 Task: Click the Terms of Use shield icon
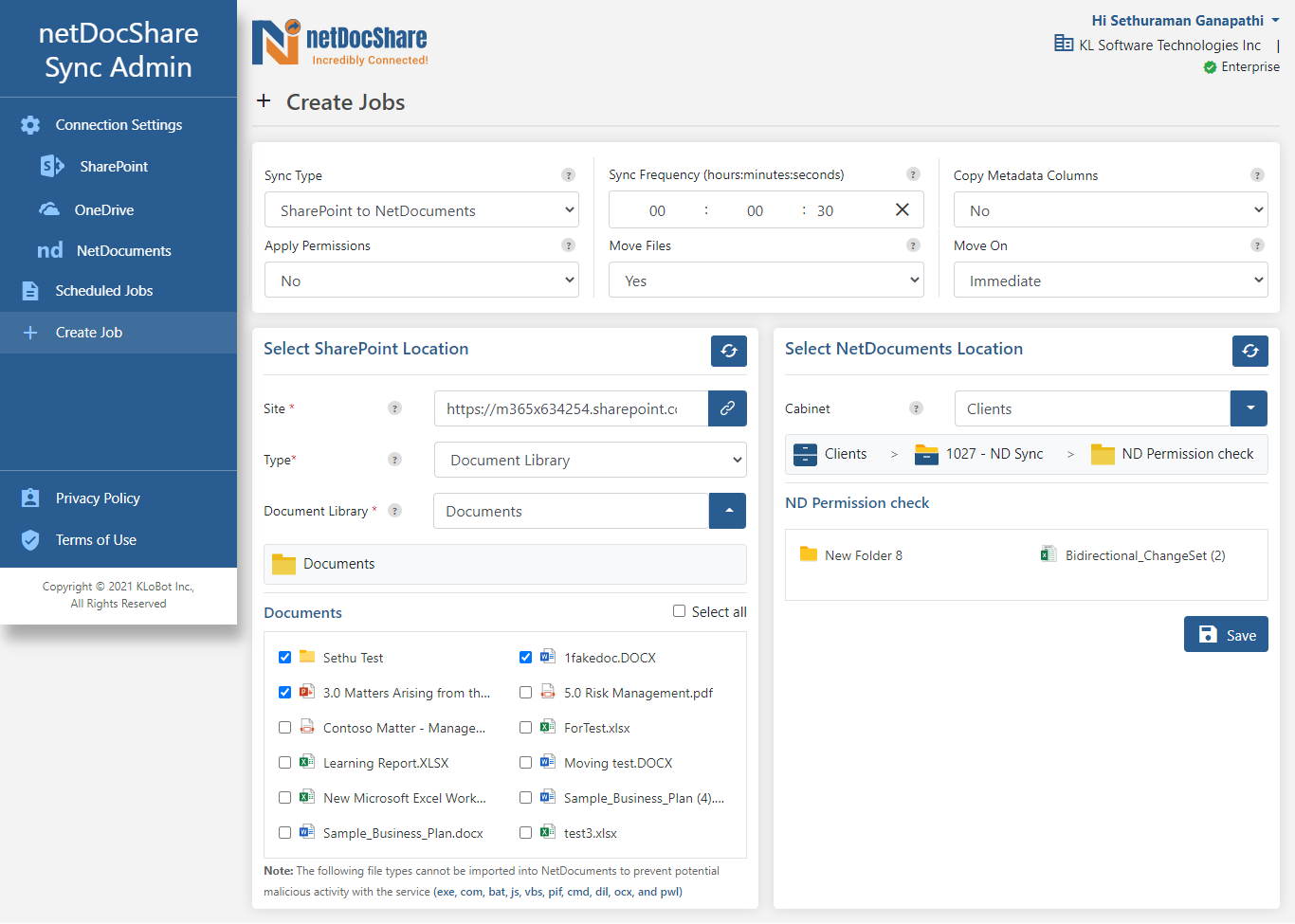coord(30,540)
